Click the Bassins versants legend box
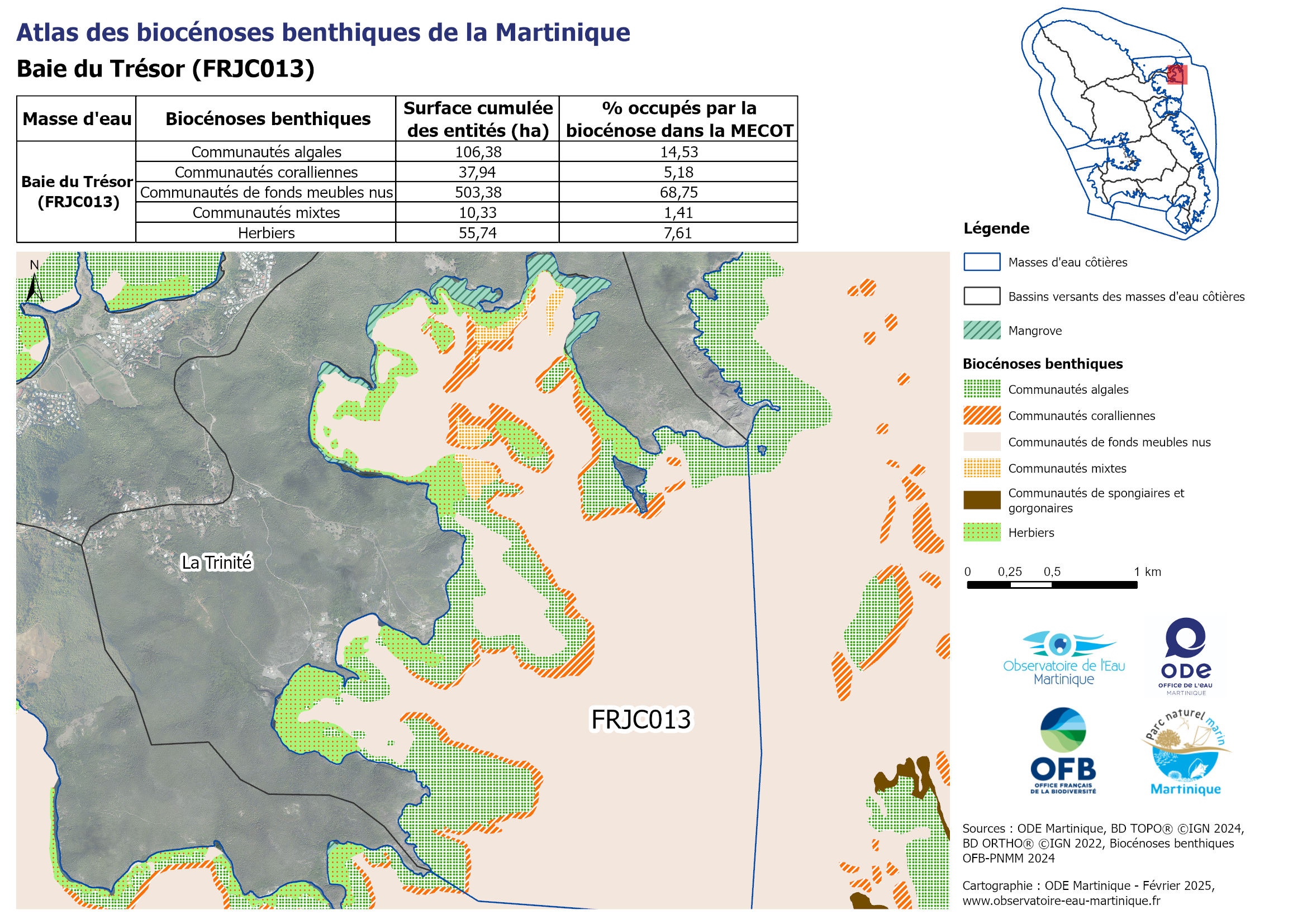Image resolution: width=1307 pixels, height=924 pixels. click(x=981, y=297)
